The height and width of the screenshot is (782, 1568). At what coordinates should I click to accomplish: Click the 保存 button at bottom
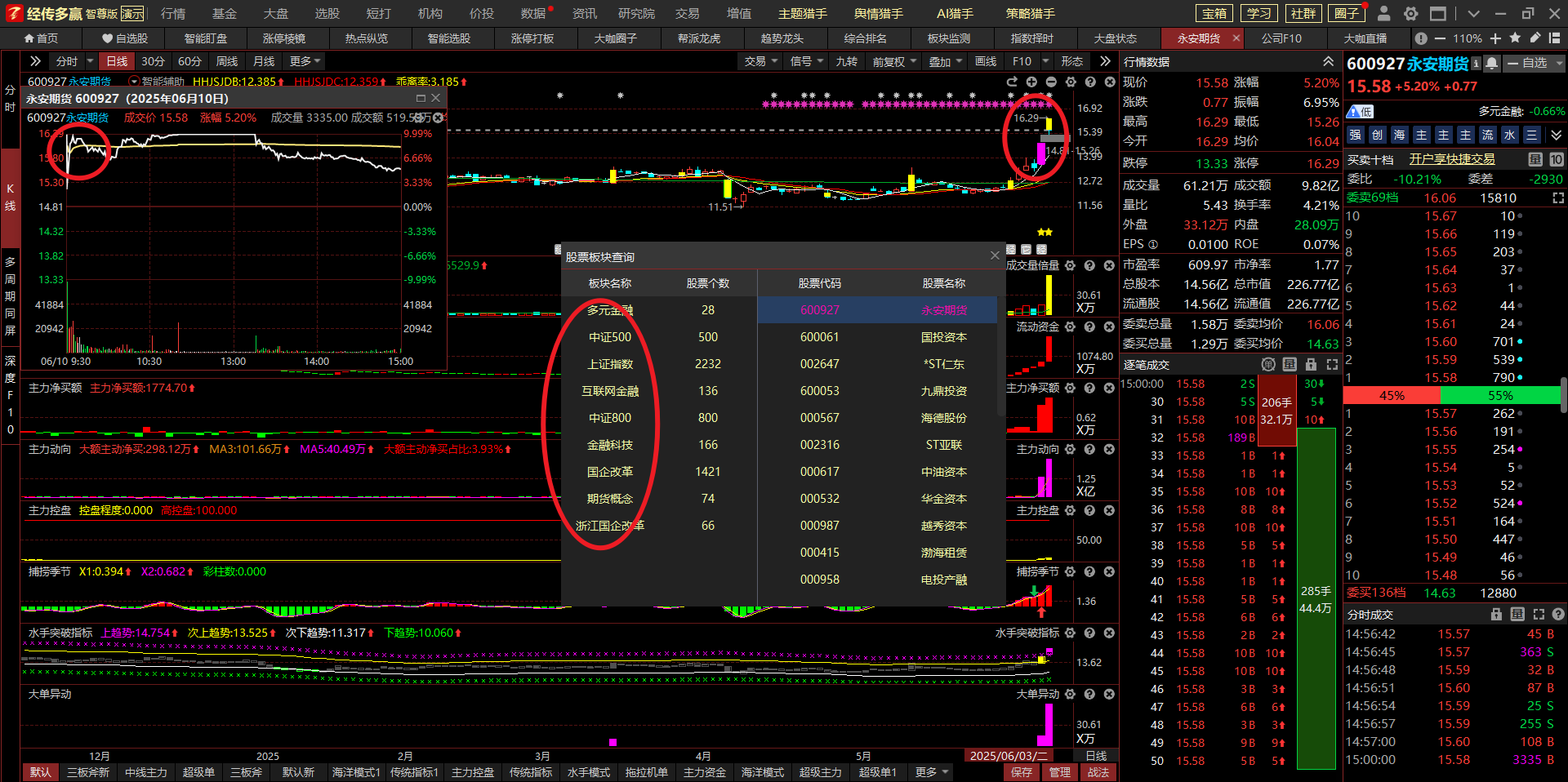click(1022, 772)
